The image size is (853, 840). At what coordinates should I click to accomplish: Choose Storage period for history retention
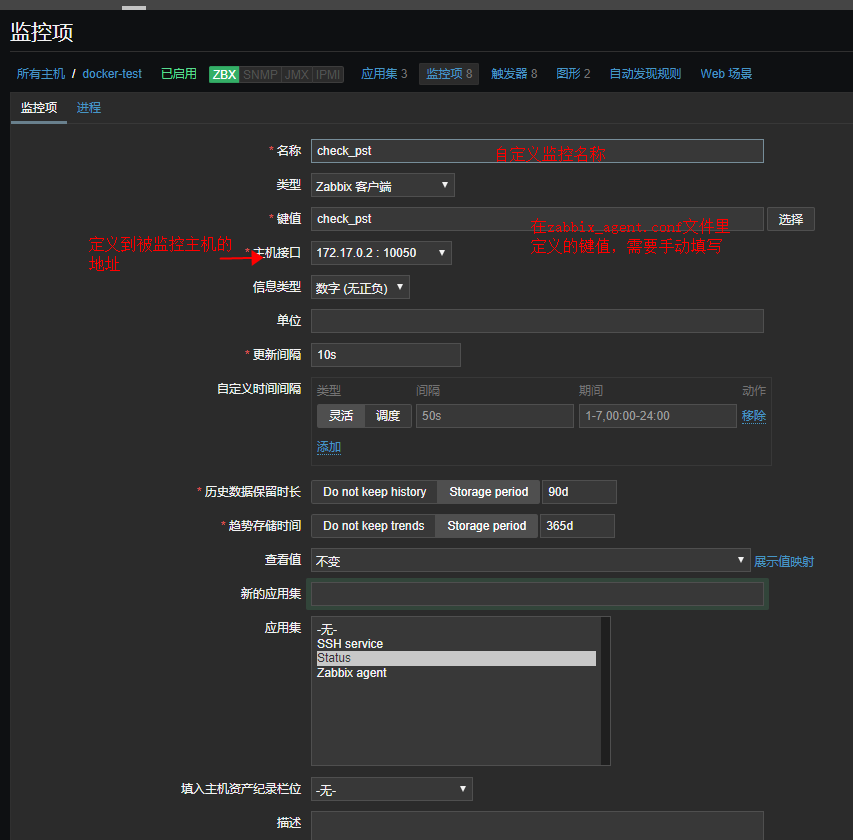pyautogui.click(x=489, y=492)
